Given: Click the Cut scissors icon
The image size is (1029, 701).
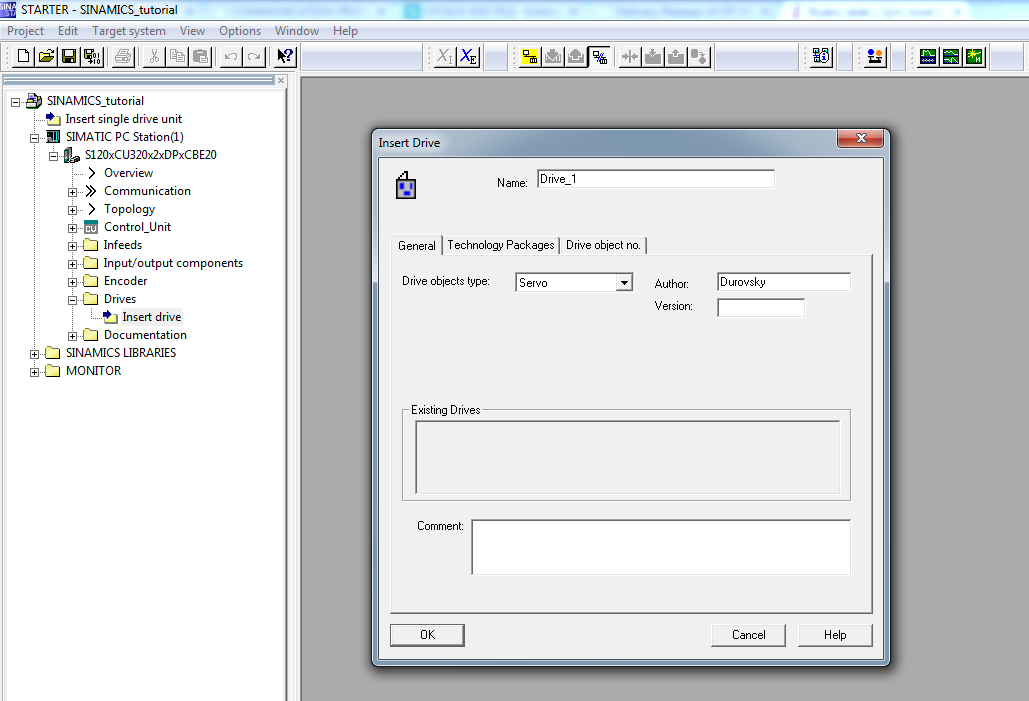Looking at the screenshot, I should (154, 56).
